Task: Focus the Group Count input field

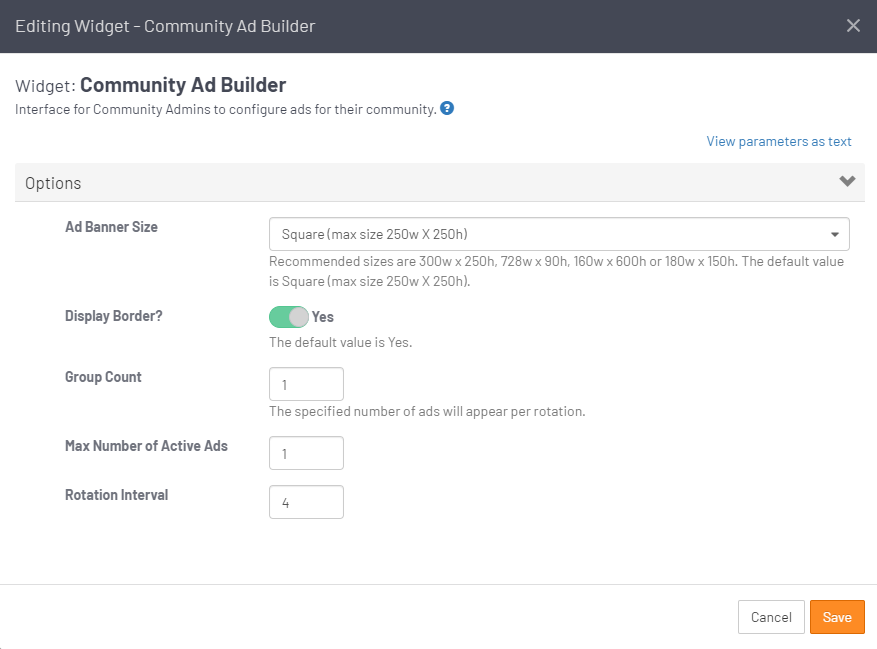Action: coord(306,384)
